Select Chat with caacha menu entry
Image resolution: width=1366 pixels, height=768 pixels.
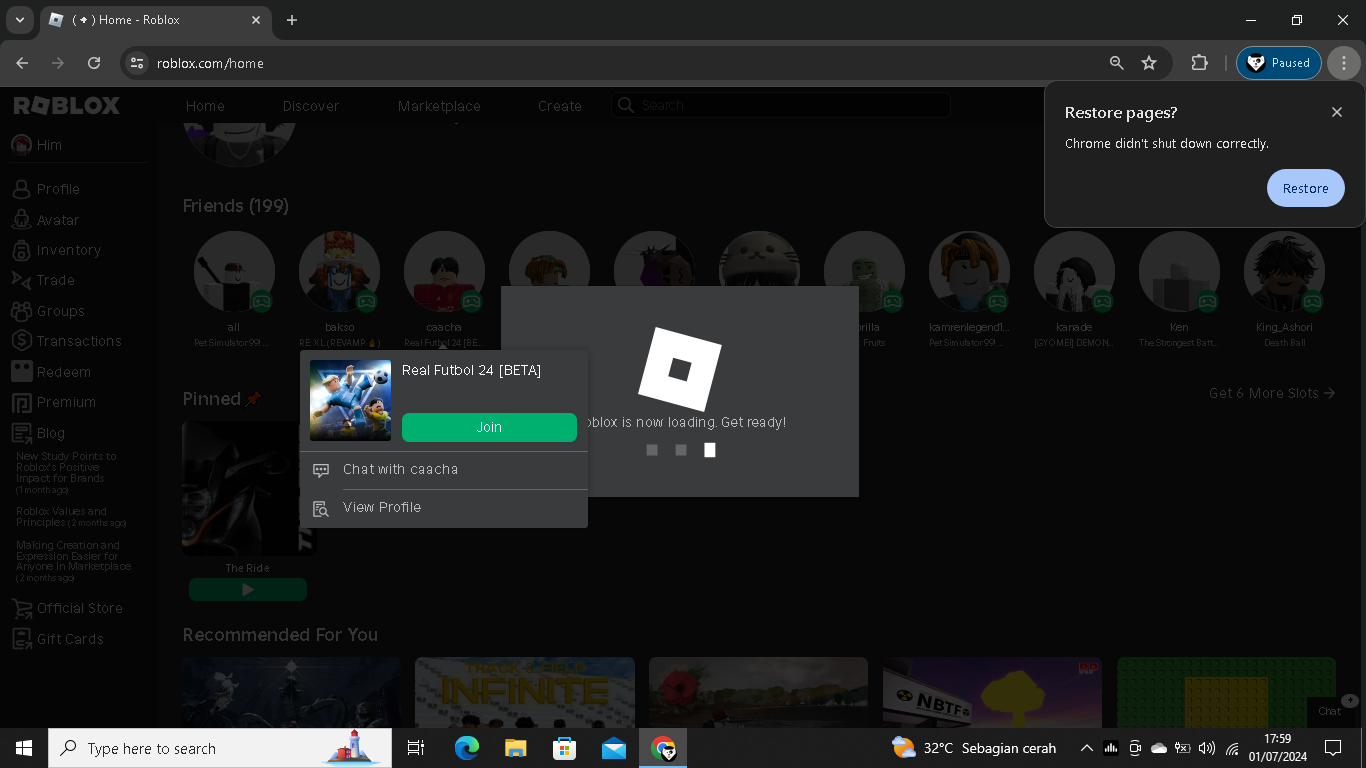[x=444, y=470]
